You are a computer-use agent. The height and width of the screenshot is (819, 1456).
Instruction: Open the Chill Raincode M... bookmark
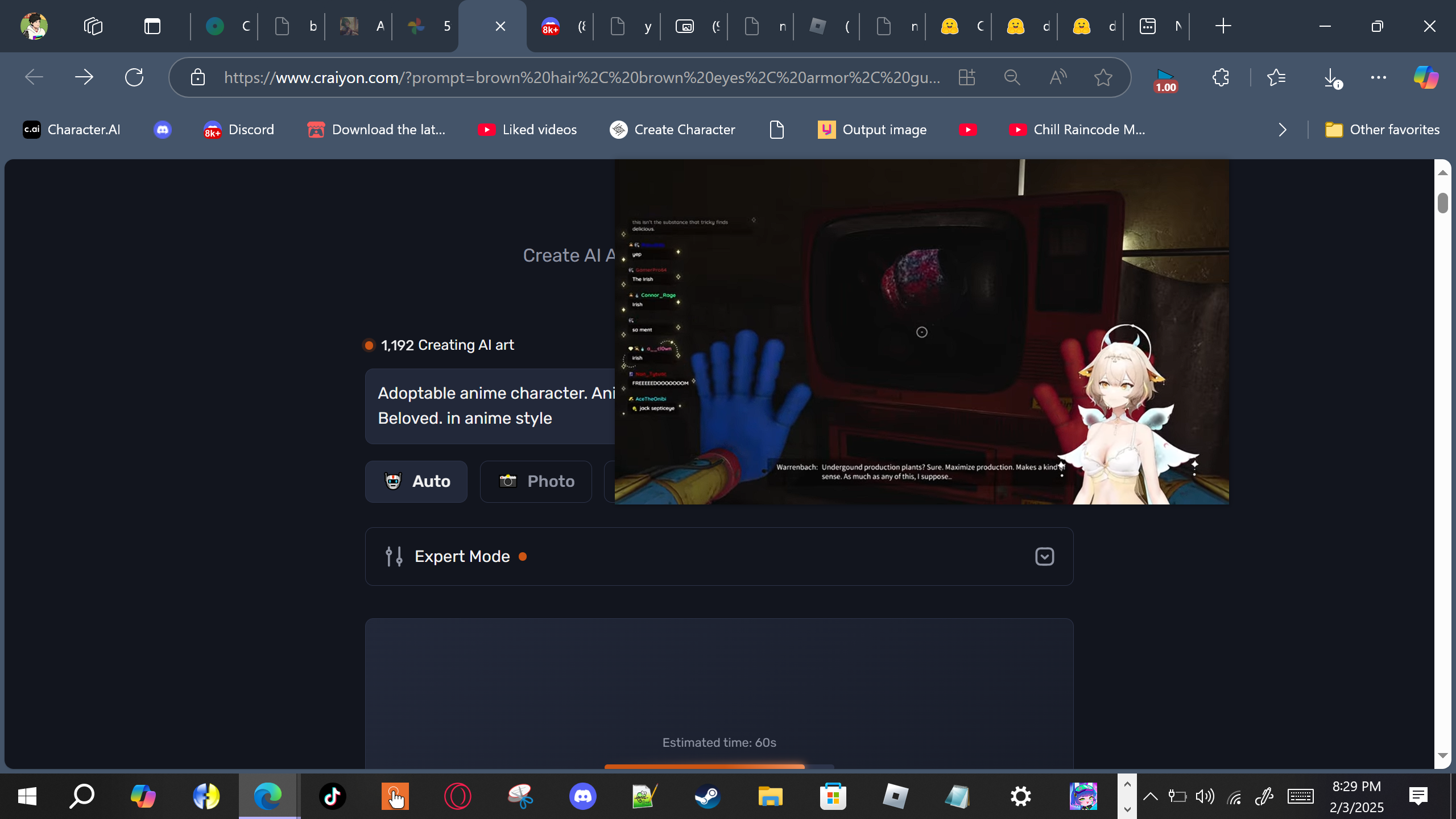pyautogui.click(x=1077, y=130)
